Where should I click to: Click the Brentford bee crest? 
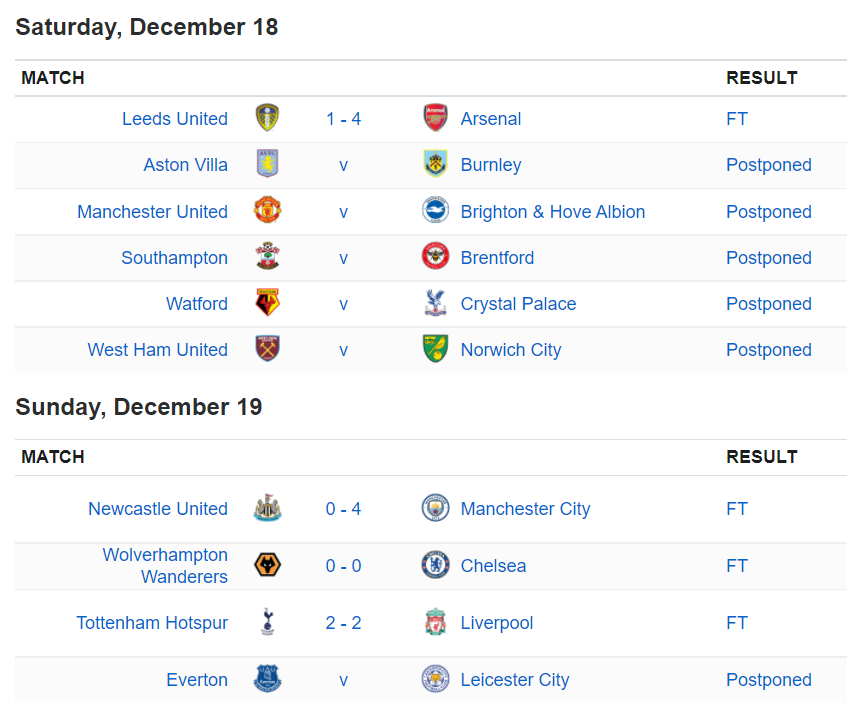[x=435, y=257]
